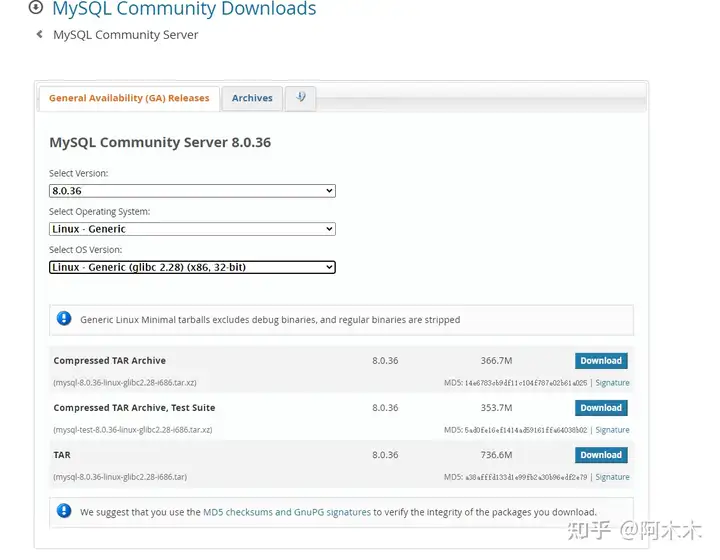Click the 736.6M size value

(x=496, y=455)
